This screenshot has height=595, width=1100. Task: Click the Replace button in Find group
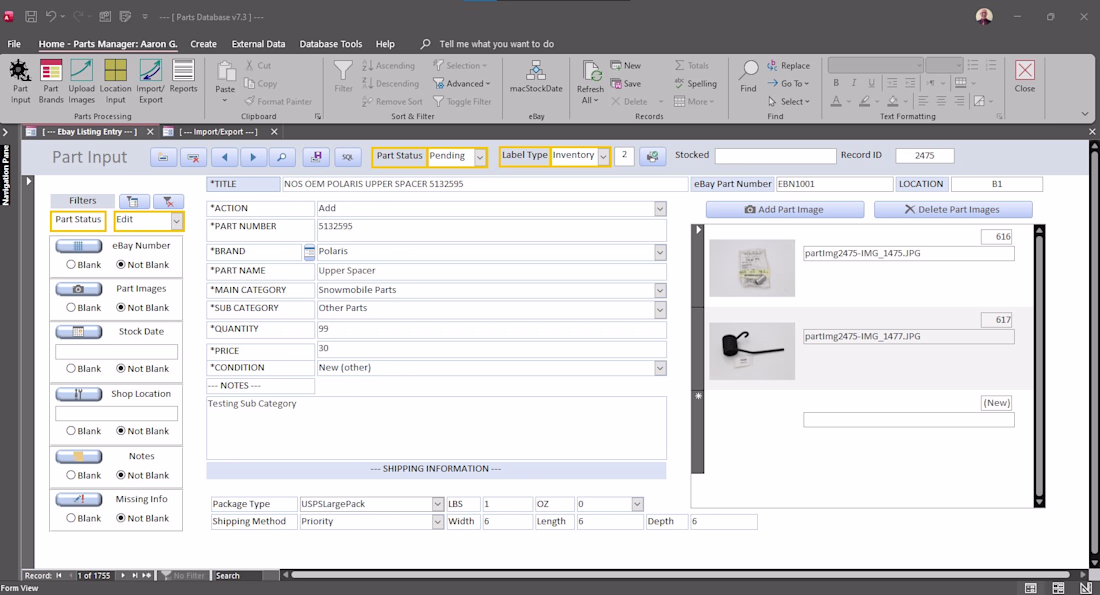[x=789, y=65]
